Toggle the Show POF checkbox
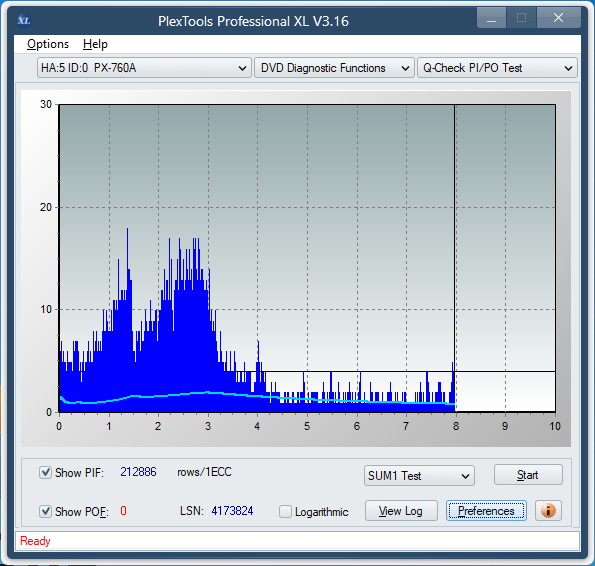Image resolution: width=595 pixels, height=566 pixels. click(x=45, y=511)
